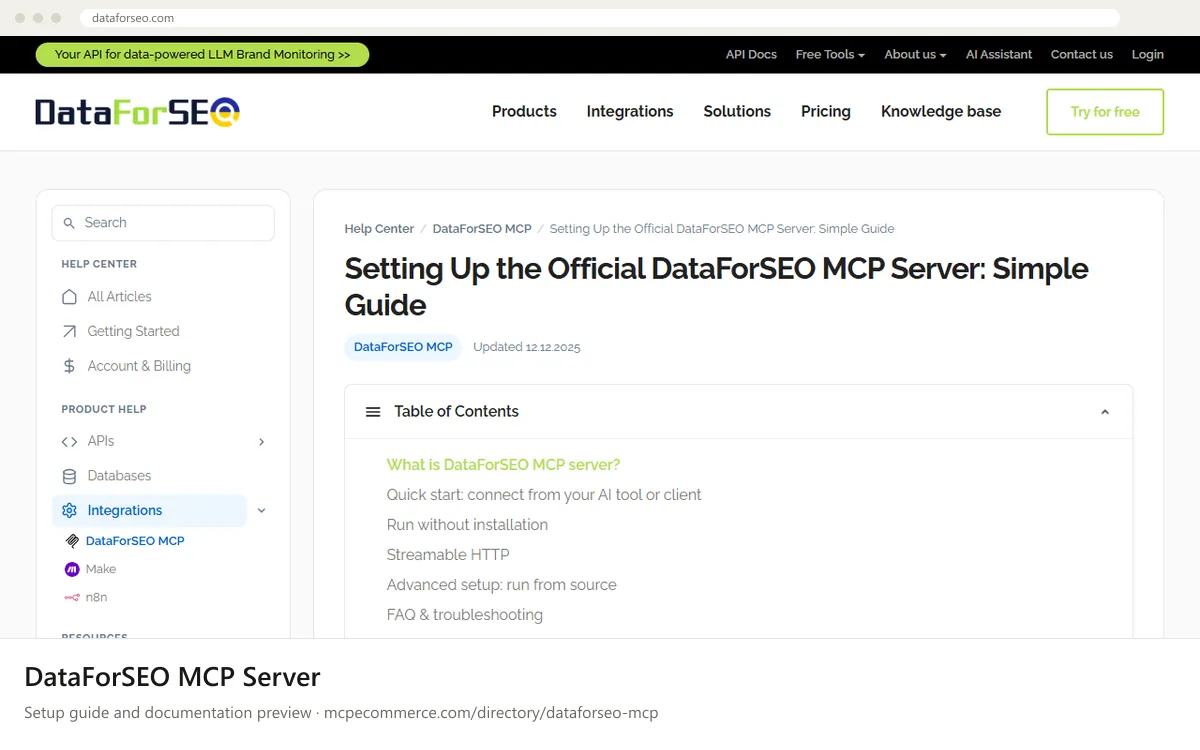Select APIs in sidebar
Image resolution: width=1200 pixels, height=750 pixels.
101,441
